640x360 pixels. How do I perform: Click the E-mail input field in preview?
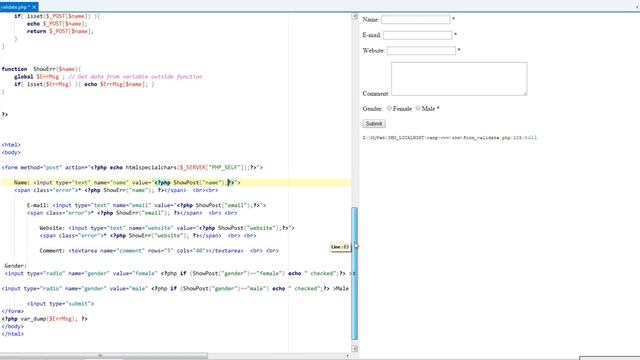point(418,35)
